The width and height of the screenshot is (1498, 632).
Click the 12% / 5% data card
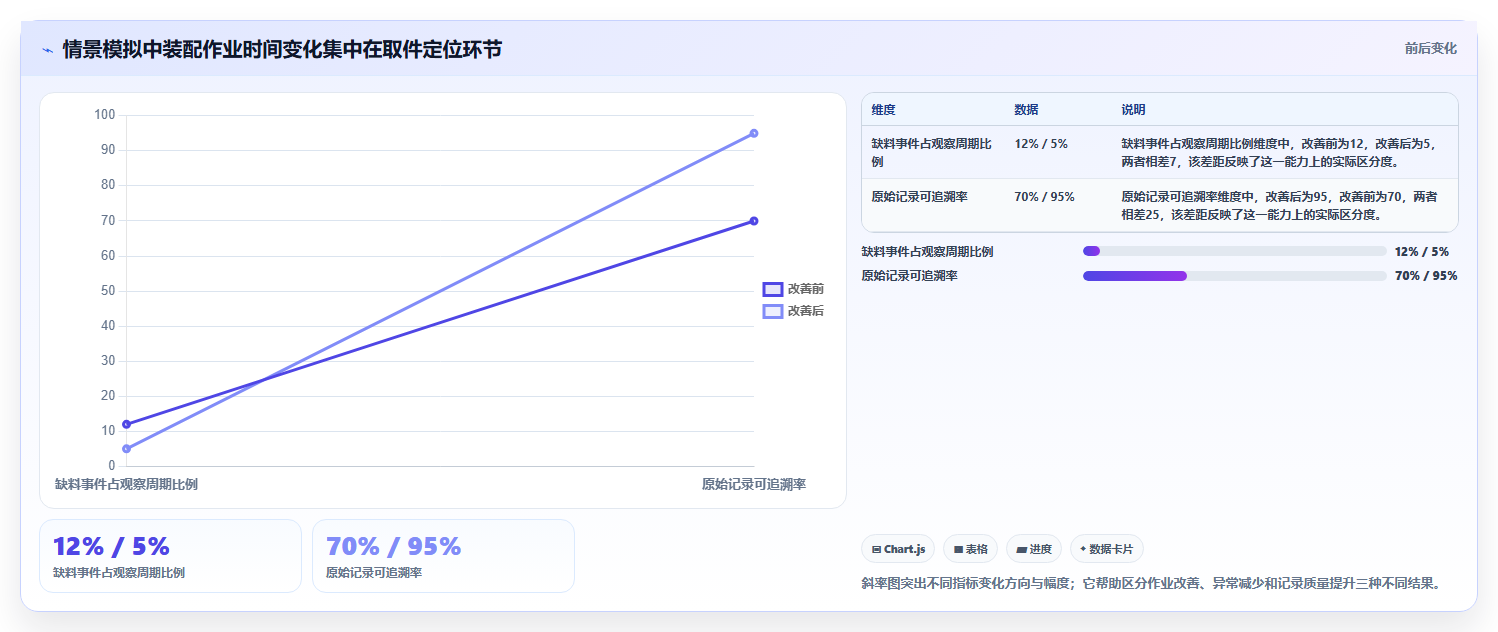(x=170, y=556)
